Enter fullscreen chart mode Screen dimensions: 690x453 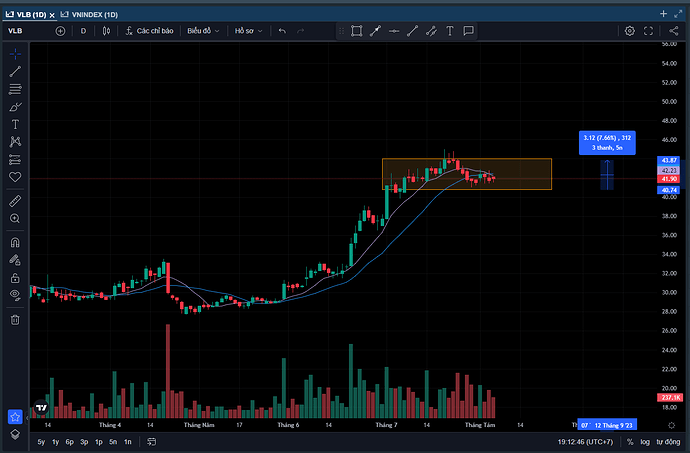click(x=649, y=31)
